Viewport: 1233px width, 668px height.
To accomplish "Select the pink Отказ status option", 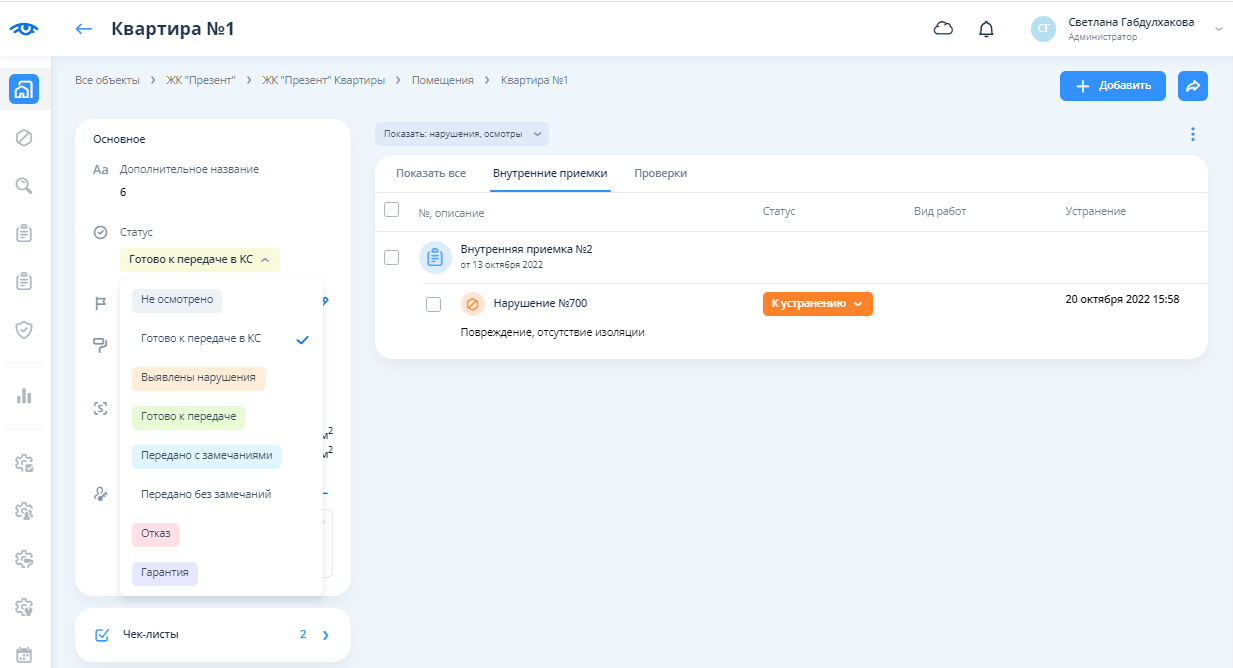I will pos(155,534).
